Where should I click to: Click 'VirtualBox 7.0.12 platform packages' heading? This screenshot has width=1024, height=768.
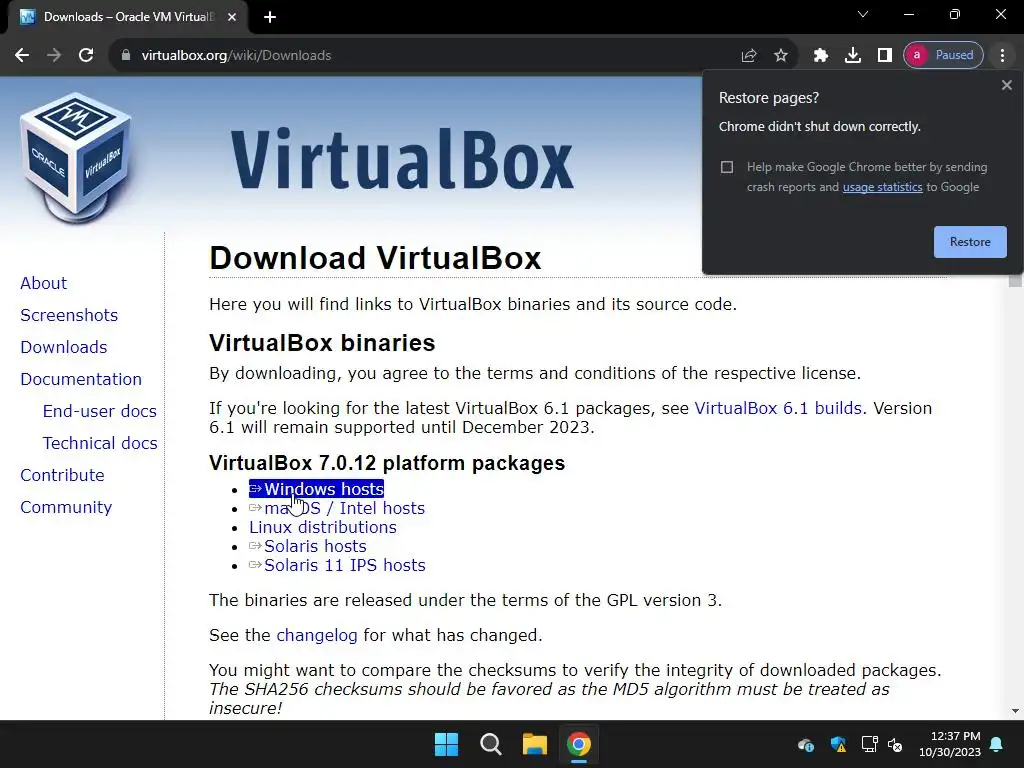pos(387,463)
